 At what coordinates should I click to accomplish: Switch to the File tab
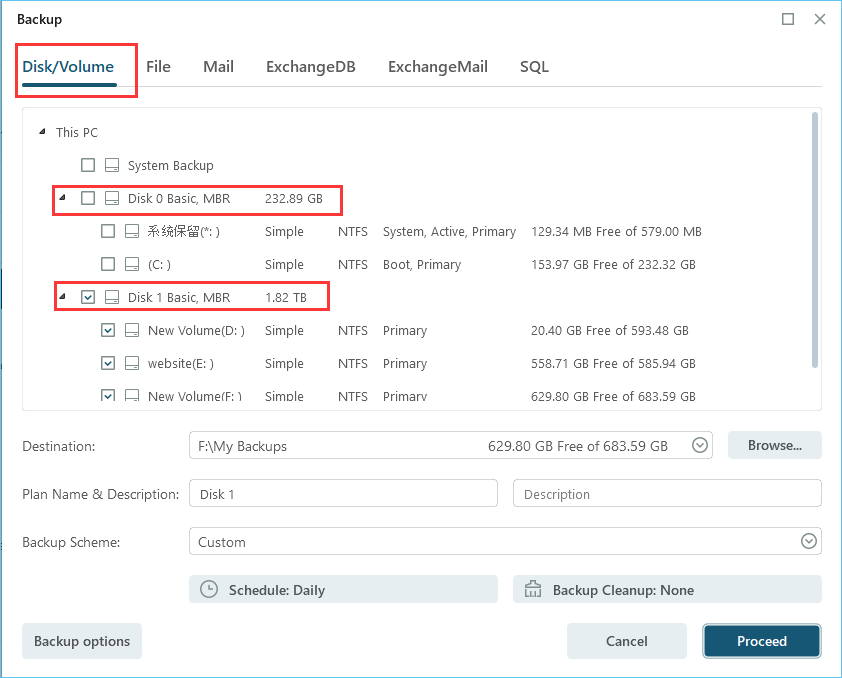pyautogui.click(x=158, y=67)
